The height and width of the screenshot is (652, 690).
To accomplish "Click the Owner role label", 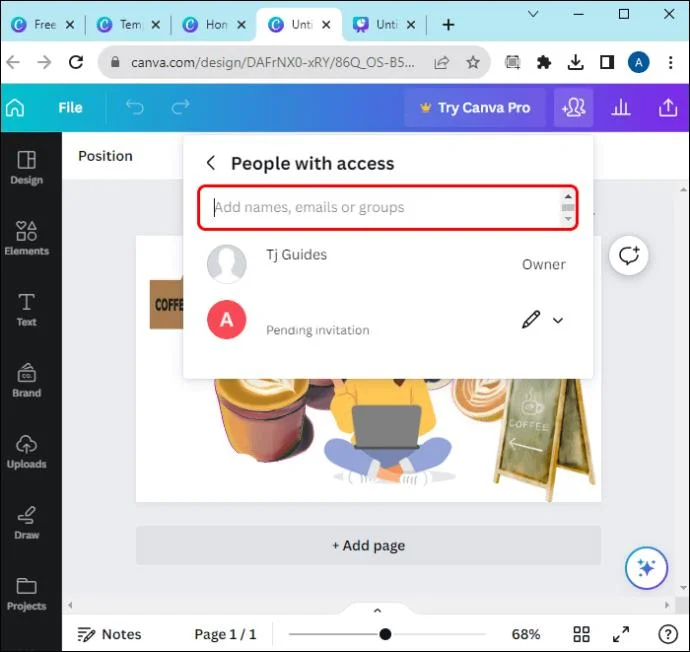I will coord(543,264).
